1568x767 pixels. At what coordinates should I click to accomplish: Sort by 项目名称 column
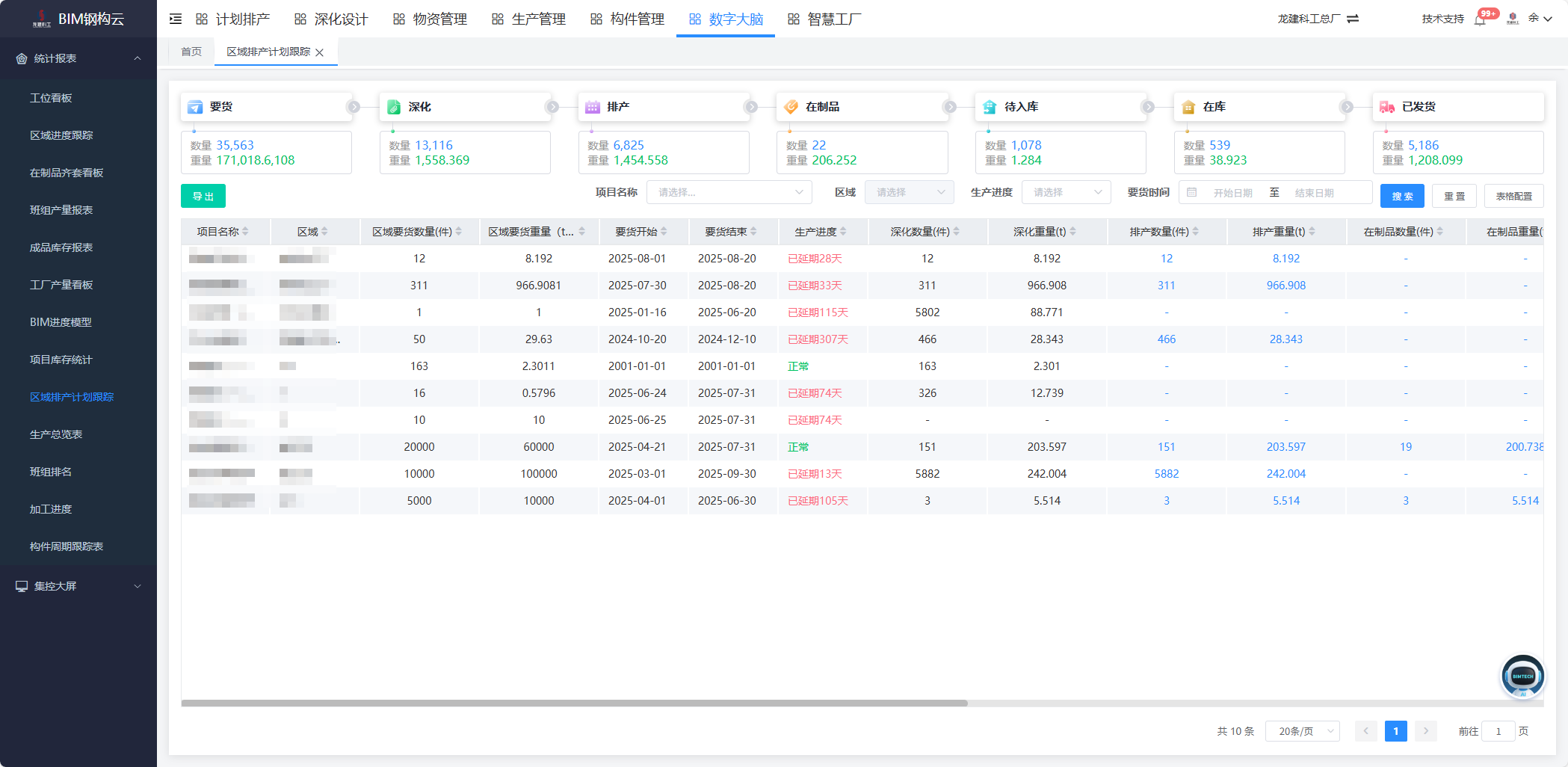(245, 232)
